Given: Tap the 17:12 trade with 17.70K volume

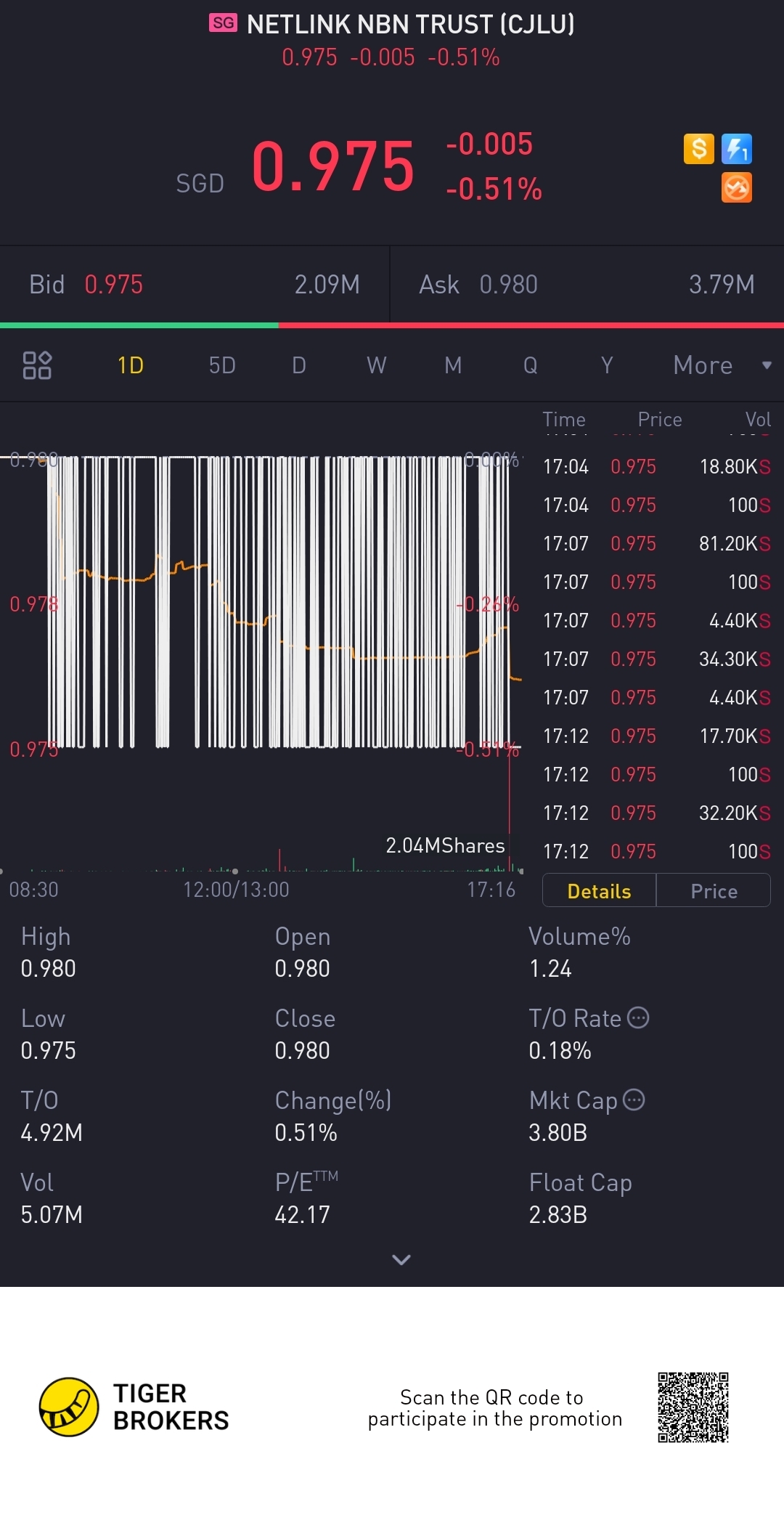Looking at the screenshot, I should (x=656, y=736).
